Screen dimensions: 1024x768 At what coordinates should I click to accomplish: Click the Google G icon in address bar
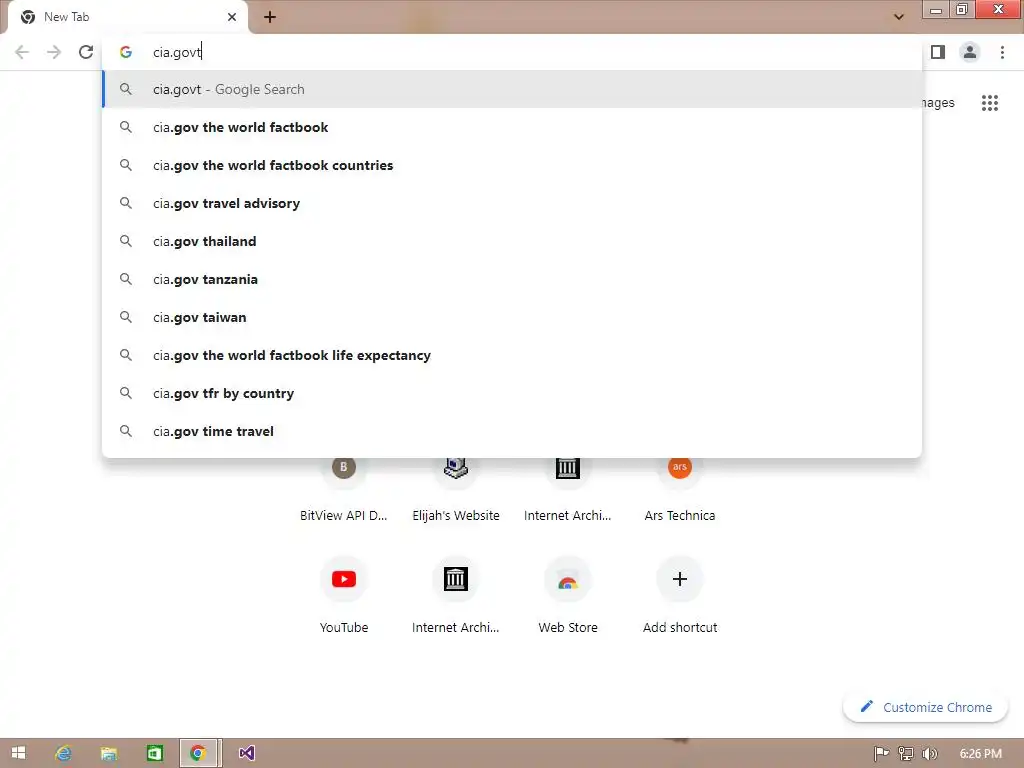(126, 52)
